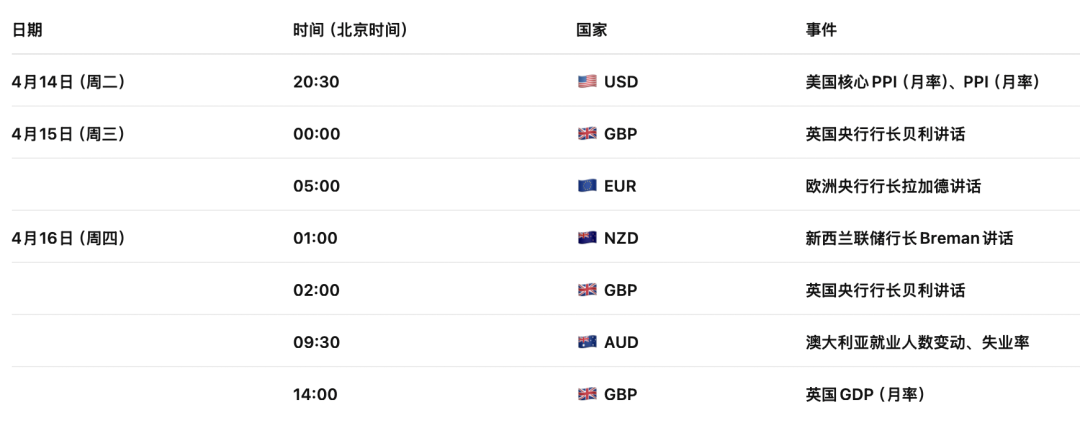
Task: Click the UK flag in the 14:00 row
Action: point(587,394)
